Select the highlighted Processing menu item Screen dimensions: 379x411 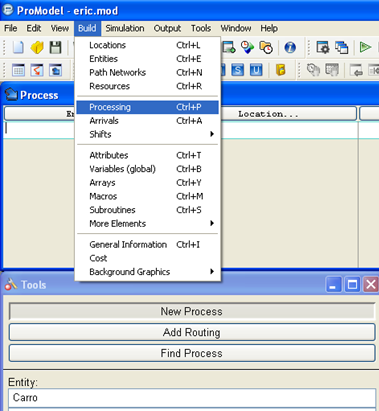click(x=147, y=107)
